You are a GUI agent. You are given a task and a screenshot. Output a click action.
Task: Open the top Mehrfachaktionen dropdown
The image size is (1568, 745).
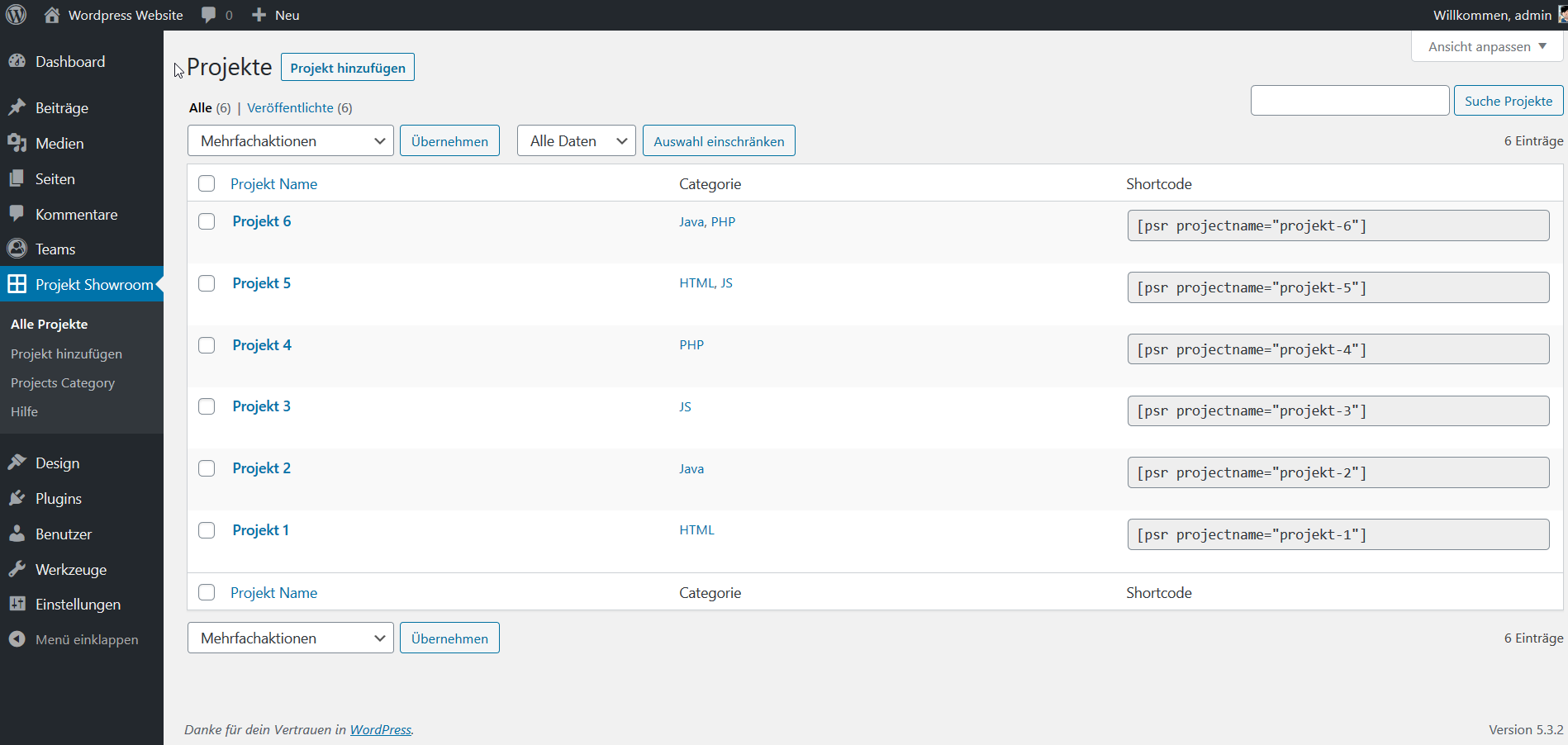[x=291, y=140]
